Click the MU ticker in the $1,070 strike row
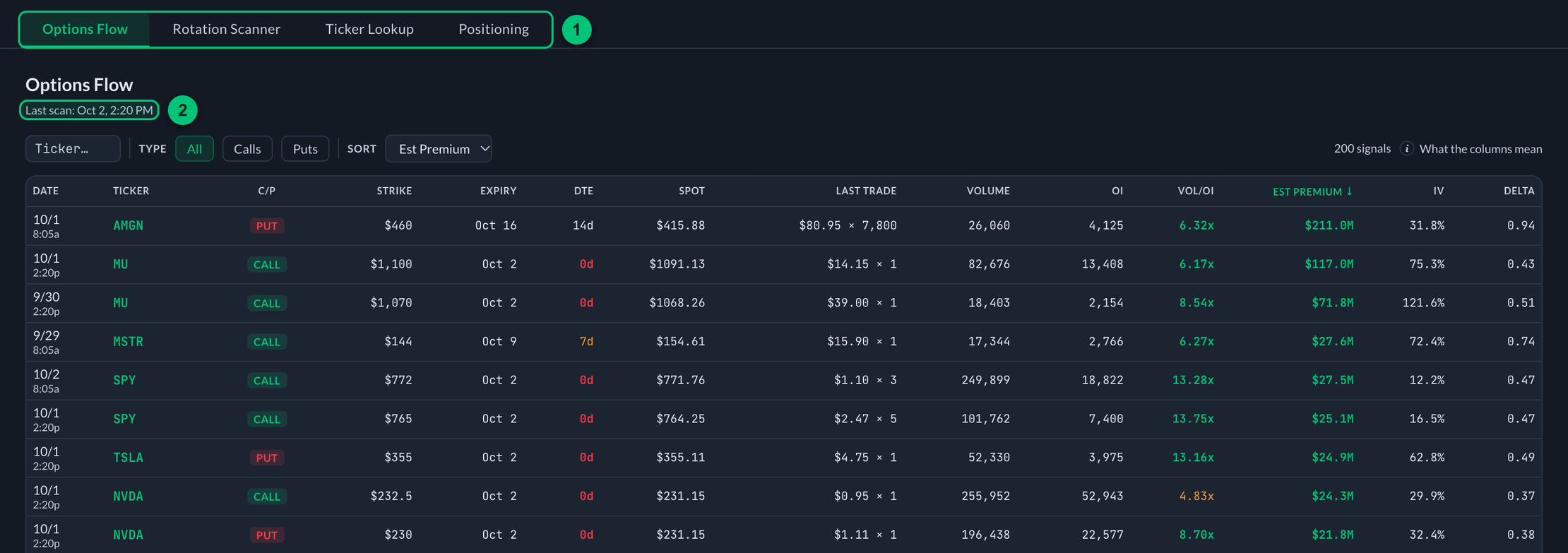The image size is (1568, 553). pyautogui.click(x=121, y=303)
